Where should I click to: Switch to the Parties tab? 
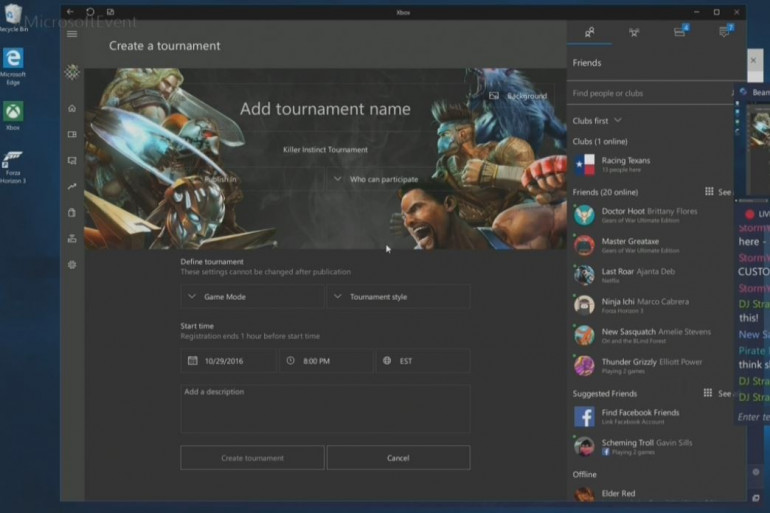[x=634, y=32]
